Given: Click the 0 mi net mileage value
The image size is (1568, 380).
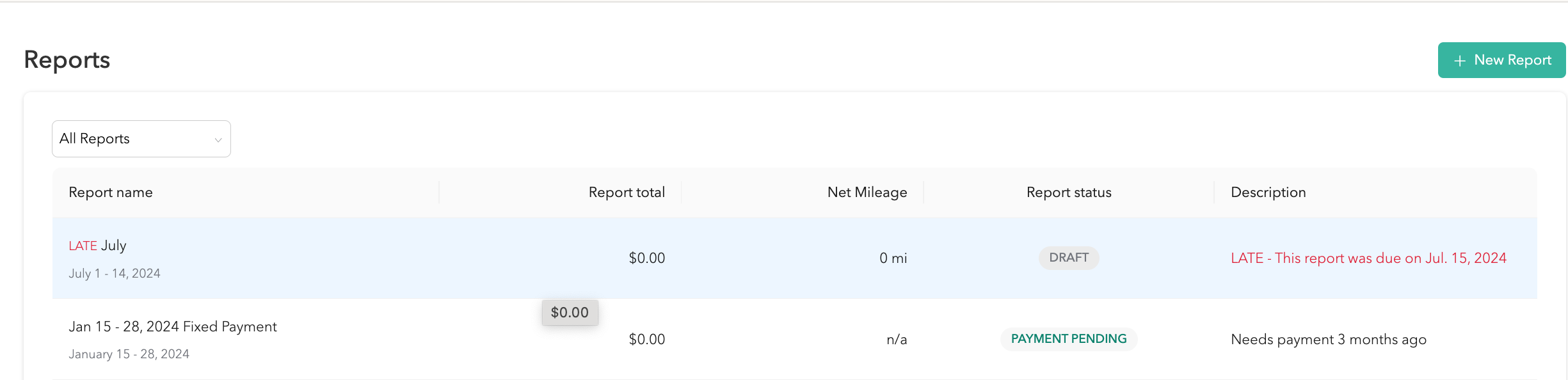Looking at the screenshot, I should click(893, 258).
